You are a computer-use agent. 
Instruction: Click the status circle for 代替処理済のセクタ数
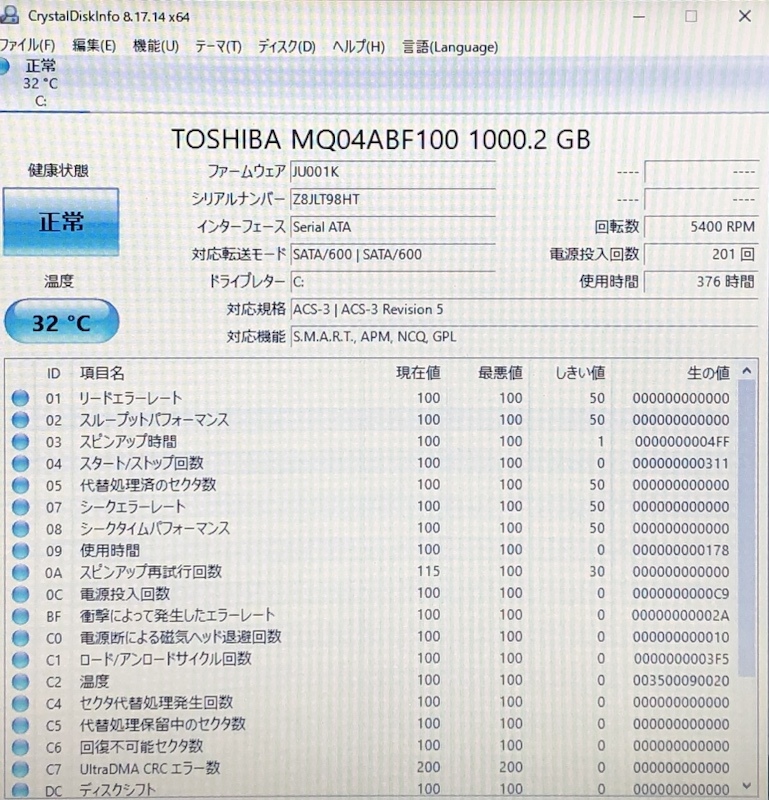pos(20,485)
